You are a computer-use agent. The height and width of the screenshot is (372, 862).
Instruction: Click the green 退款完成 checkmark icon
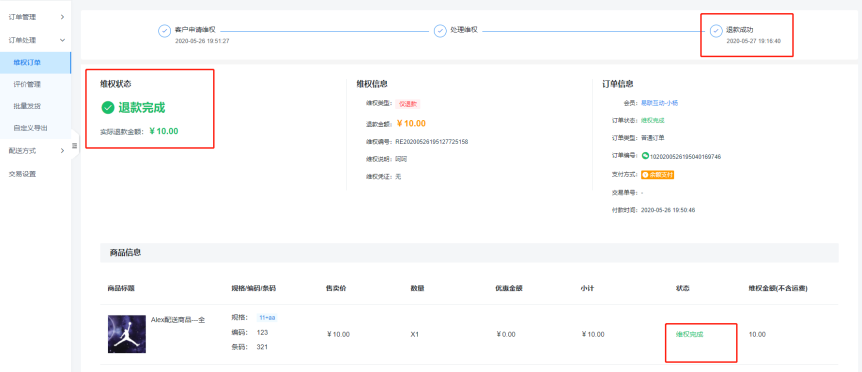click(x=108, y=108)
